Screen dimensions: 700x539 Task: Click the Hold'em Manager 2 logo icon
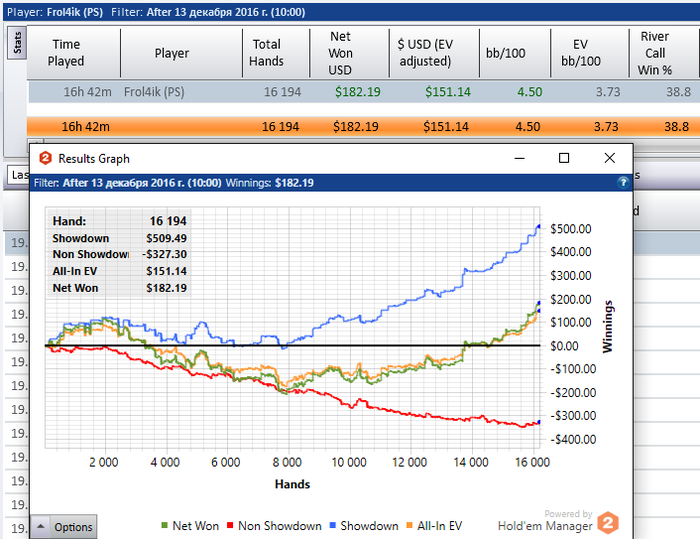pos(608,522)
